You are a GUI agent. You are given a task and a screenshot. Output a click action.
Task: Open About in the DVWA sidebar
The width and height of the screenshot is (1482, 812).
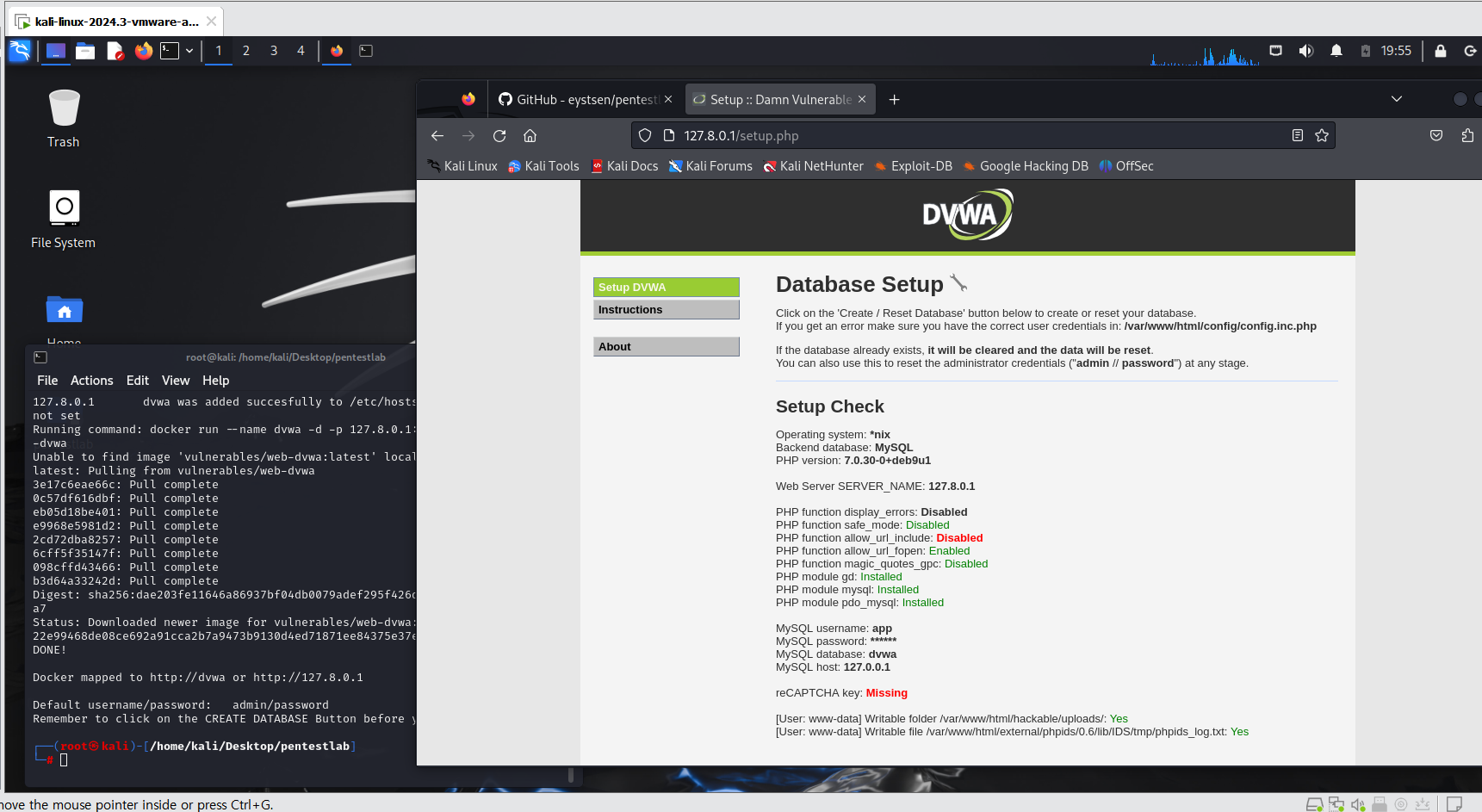pos(667,347)
